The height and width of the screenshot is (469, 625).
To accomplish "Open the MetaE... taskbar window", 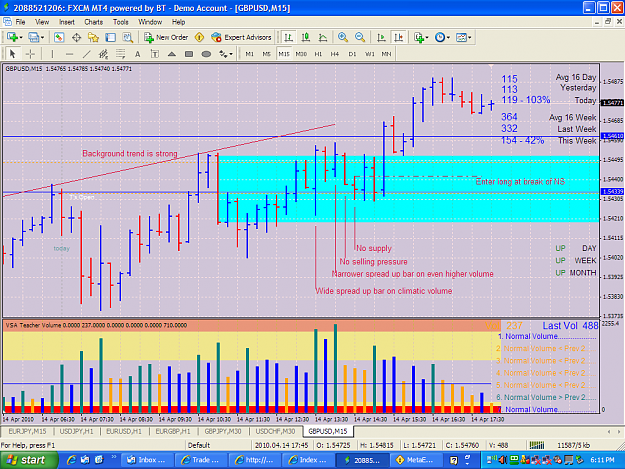I will tap(416, 460).
